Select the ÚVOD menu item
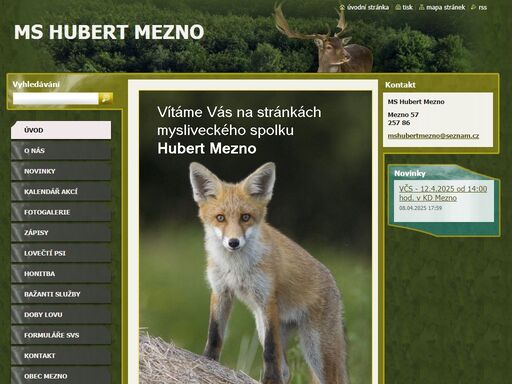 coord(61,130)
